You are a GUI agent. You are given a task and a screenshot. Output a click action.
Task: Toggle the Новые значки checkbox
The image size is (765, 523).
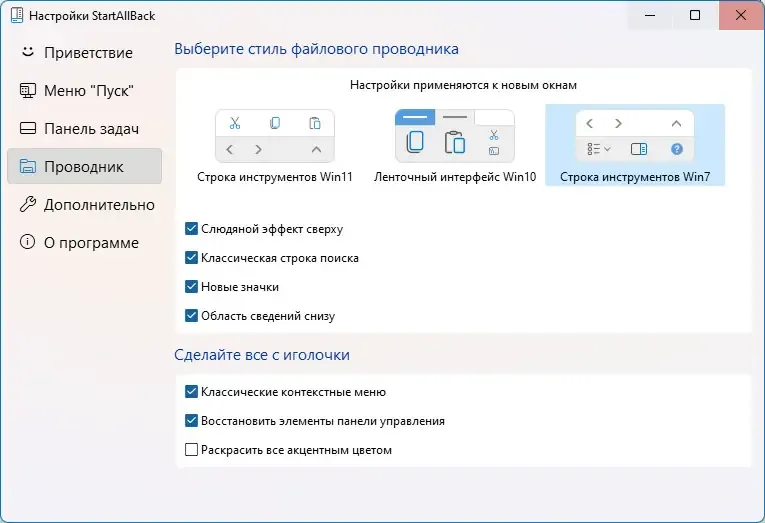tap(191, 286)
